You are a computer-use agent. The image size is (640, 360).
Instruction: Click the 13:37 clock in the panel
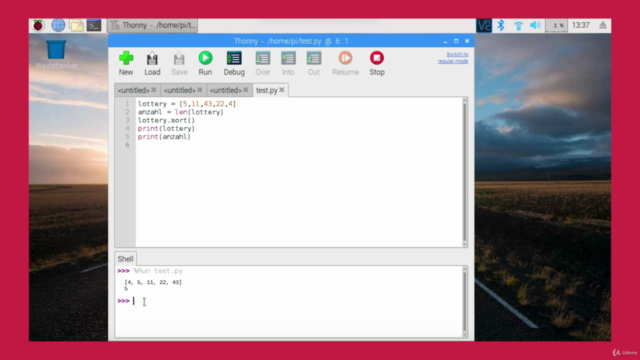tap(580, 25)
